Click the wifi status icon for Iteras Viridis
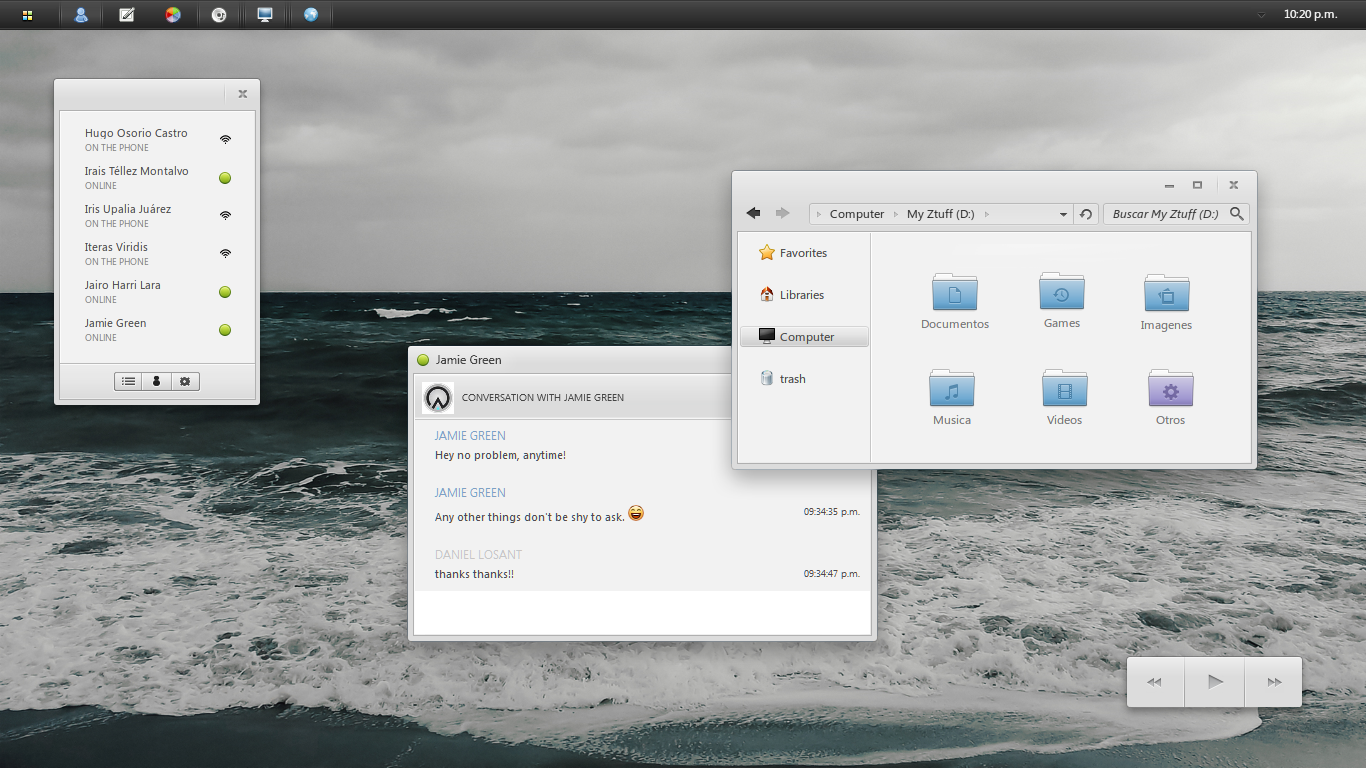Screen dimensions: 1366x768 pos(225,254)
